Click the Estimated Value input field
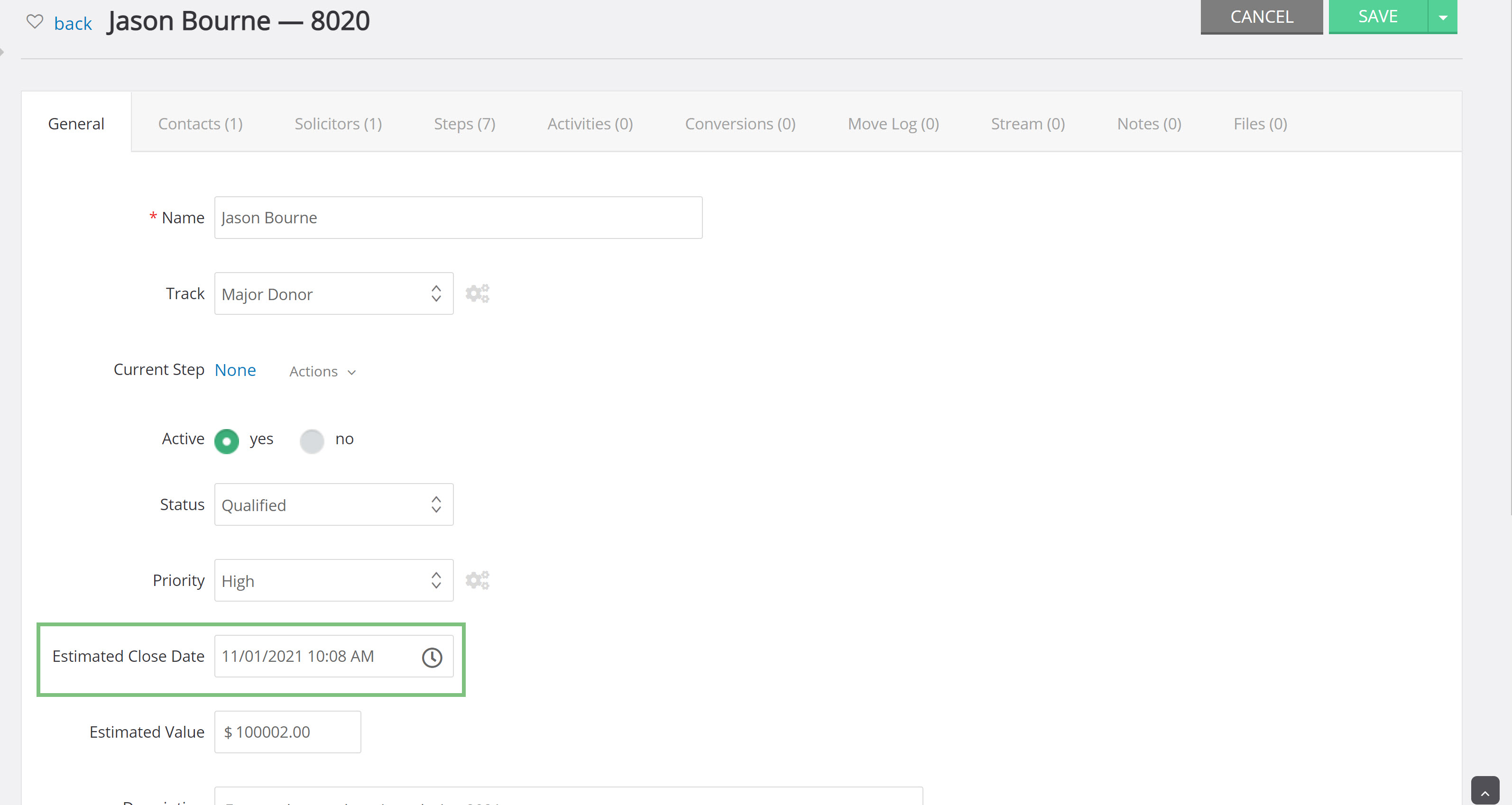 tap(287, 732)
